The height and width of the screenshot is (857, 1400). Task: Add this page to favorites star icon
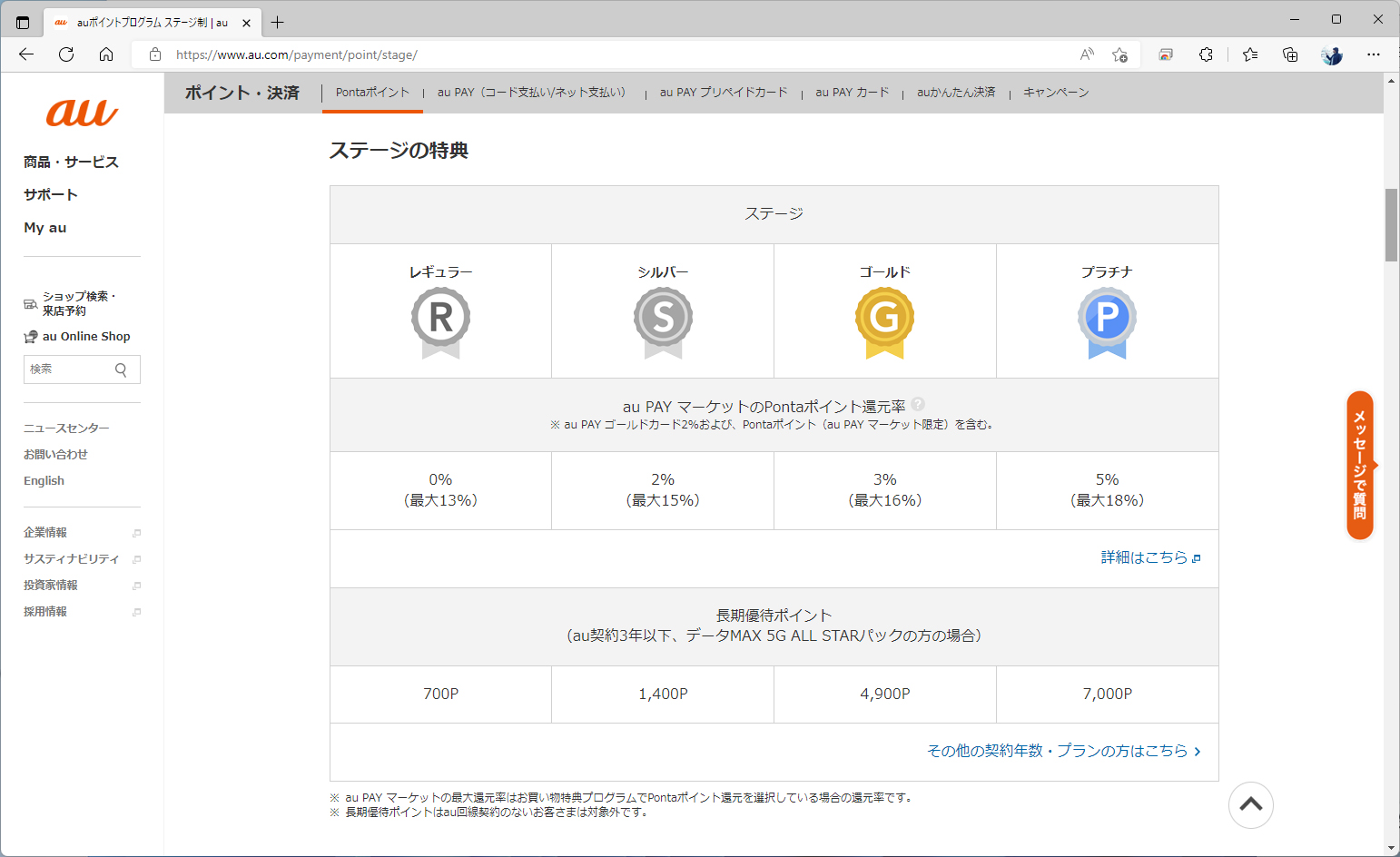(1119, 54)
